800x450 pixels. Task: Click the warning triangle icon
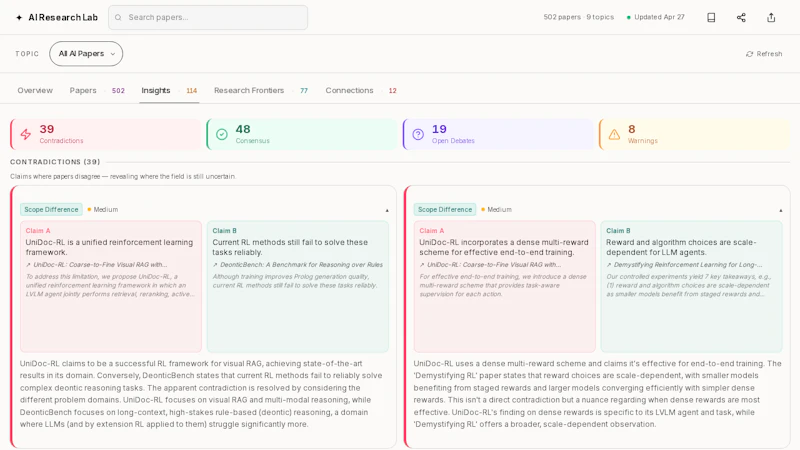pos(614,134)
